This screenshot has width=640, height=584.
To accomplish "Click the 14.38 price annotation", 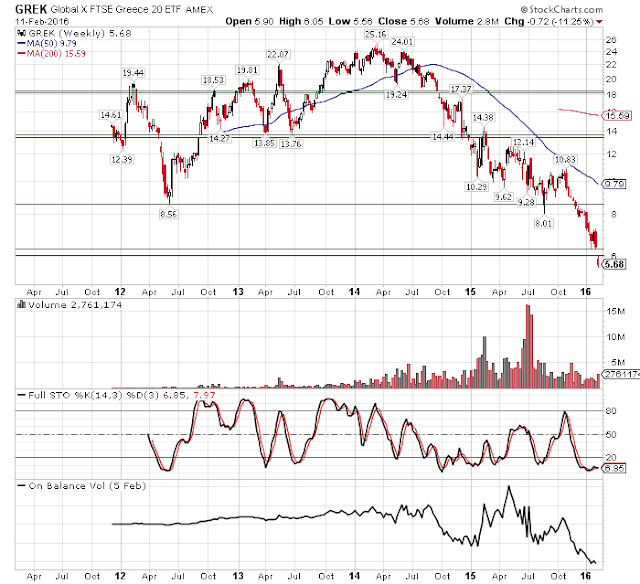I will pyautogui.click(x=483, y=118).
